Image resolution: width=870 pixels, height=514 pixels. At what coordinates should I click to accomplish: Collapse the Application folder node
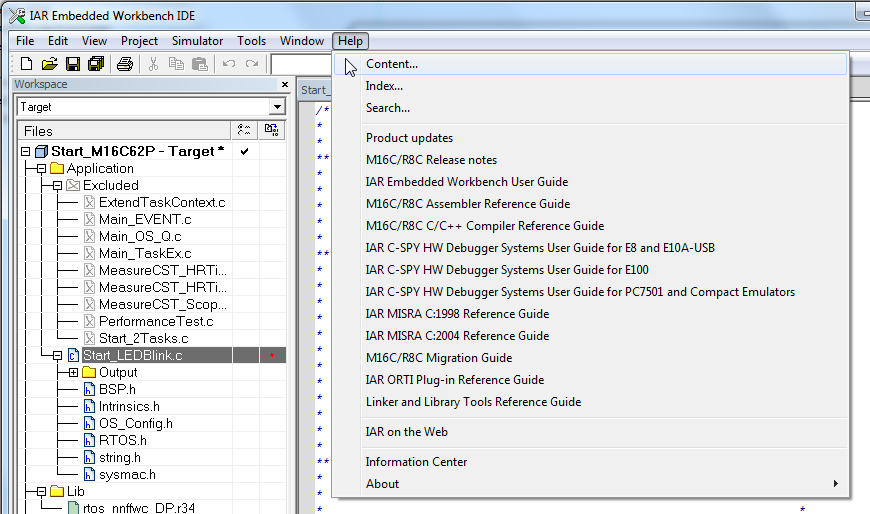pyautogui.click(x=42, y=169)
